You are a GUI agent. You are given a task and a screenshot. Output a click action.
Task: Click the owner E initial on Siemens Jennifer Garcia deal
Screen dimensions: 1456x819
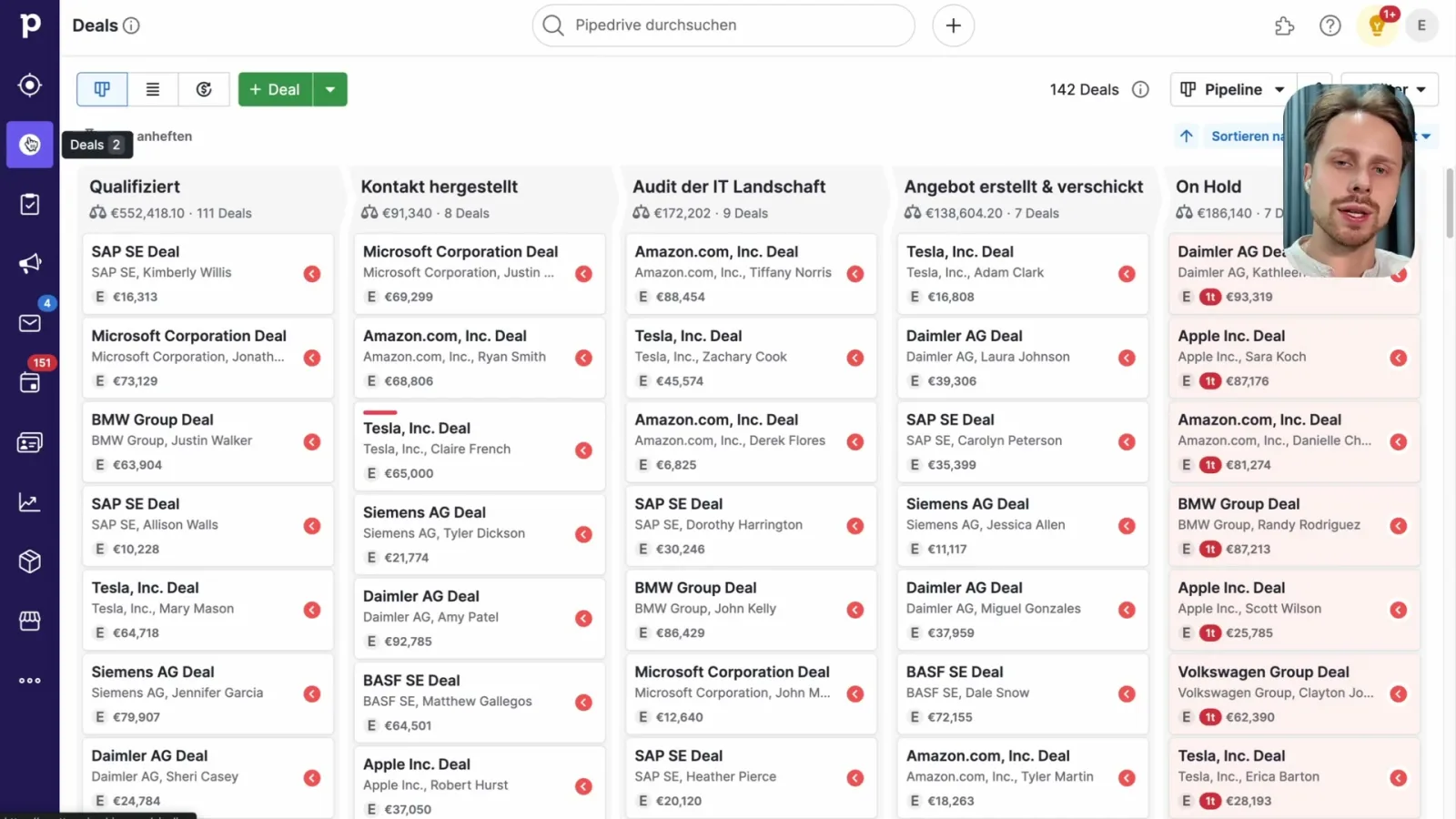click(100, 717)
